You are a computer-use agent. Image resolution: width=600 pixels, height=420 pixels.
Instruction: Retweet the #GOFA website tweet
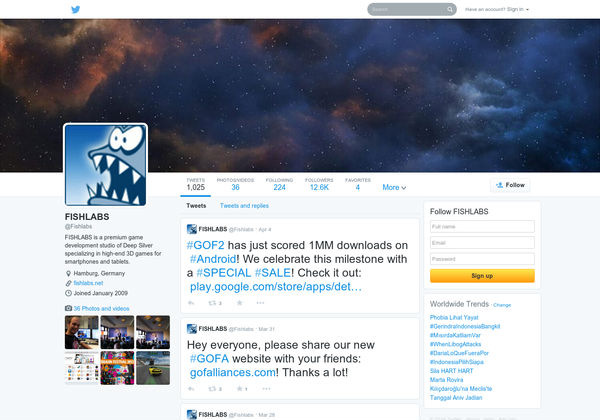click(213, 388)
